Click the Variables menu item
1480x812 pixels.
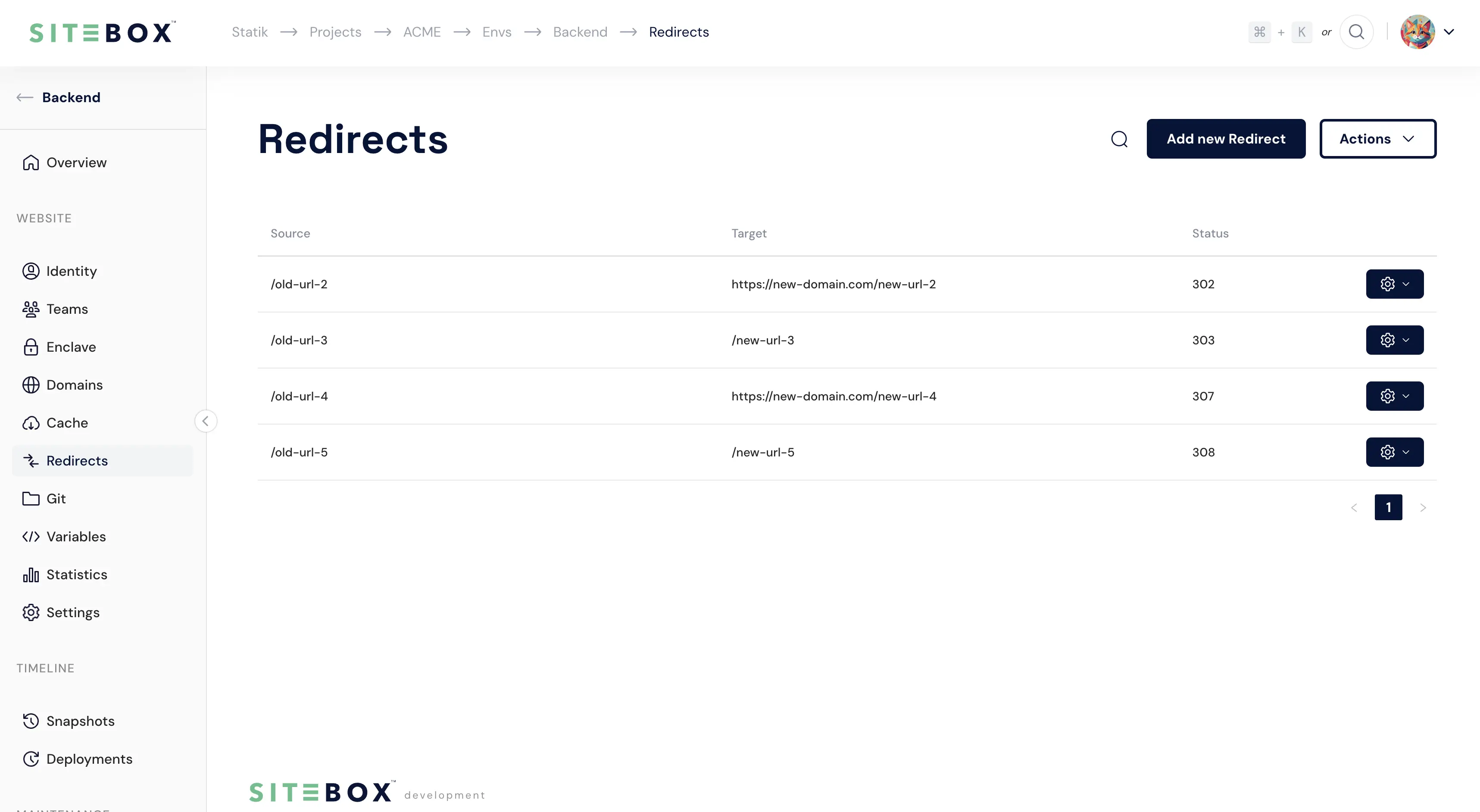tap(75, 536)
